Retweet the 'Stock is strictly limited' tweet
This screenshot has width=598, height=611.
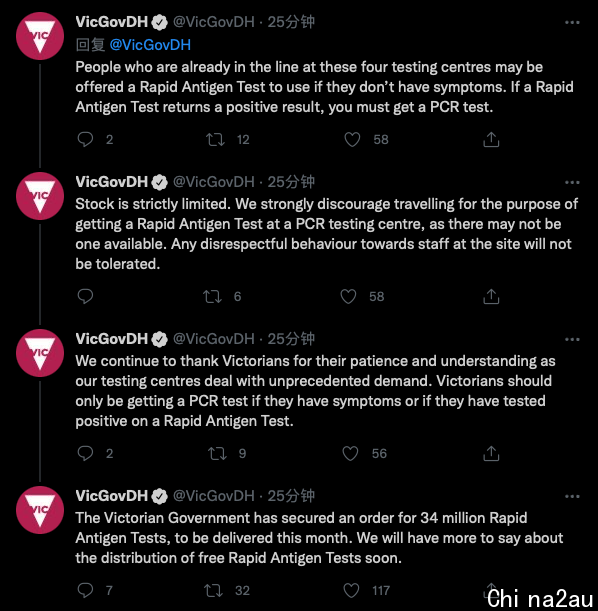(212, 297)
